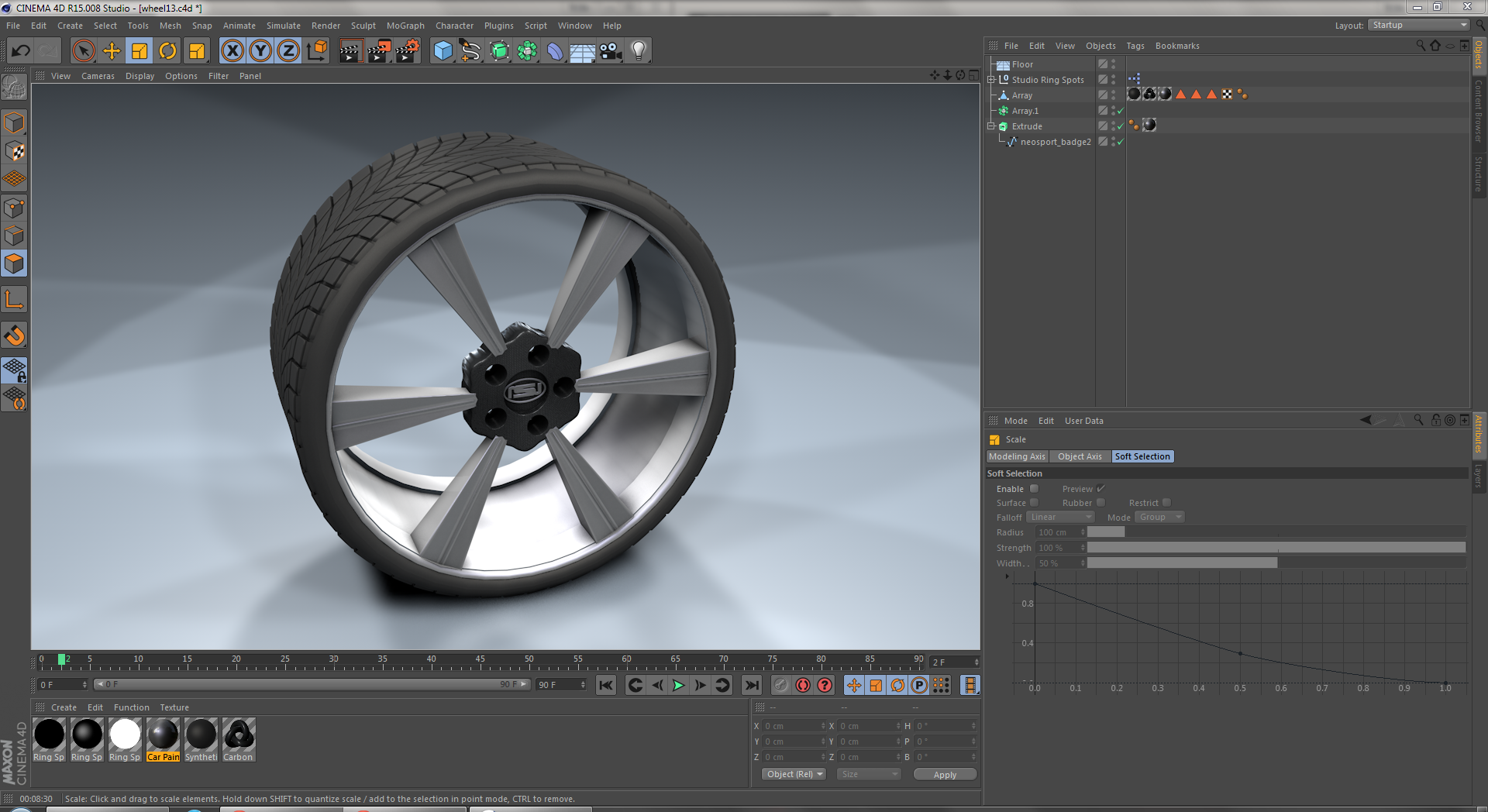The height and width of the screenshot is (812, 1488).
Task: Switch to the Modeling Axis tab
Action: [1017, 456]
